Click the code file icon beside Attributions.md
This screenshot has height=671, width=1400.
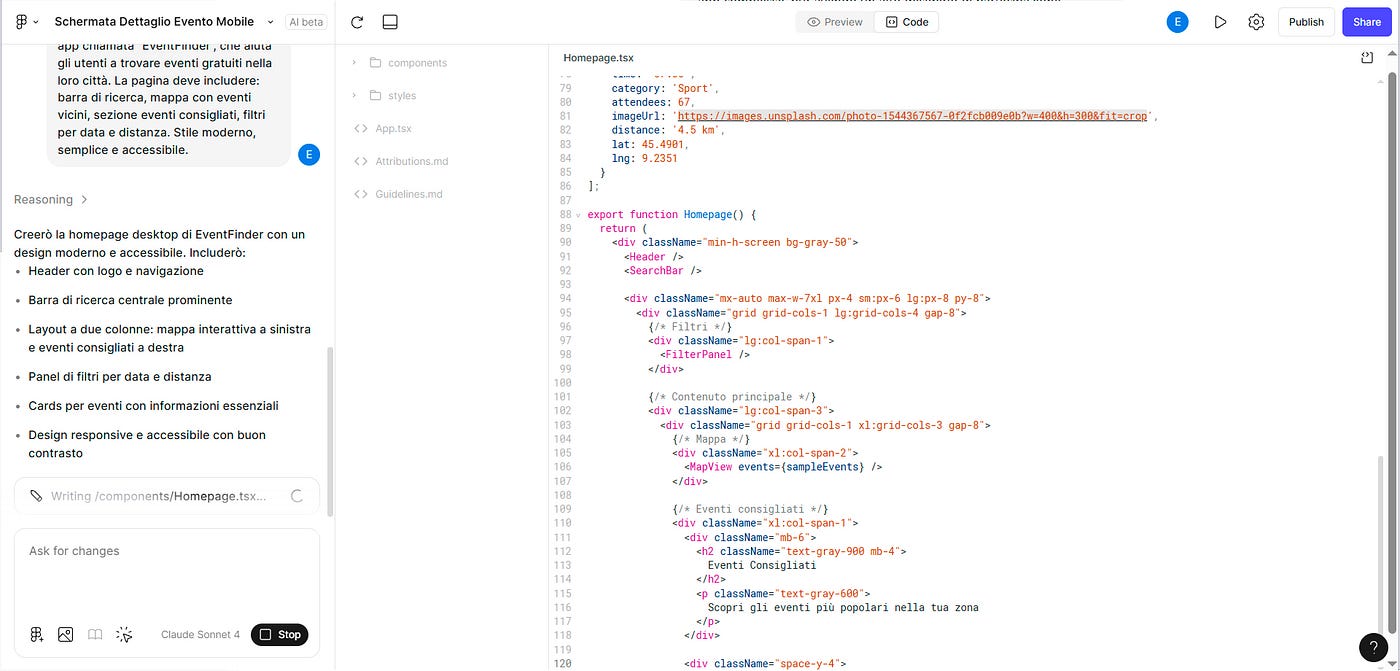(x=361, y=161)
